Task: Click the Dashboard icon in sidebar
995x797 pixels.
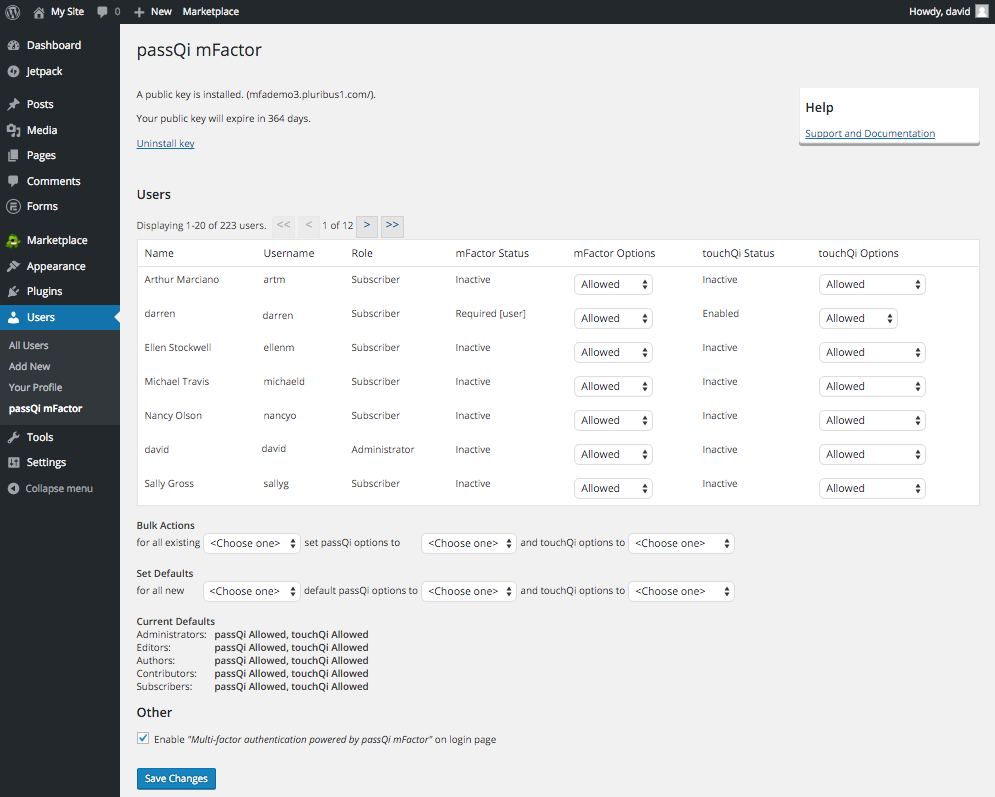Action: pyautogui.click(x=13, y=46)
